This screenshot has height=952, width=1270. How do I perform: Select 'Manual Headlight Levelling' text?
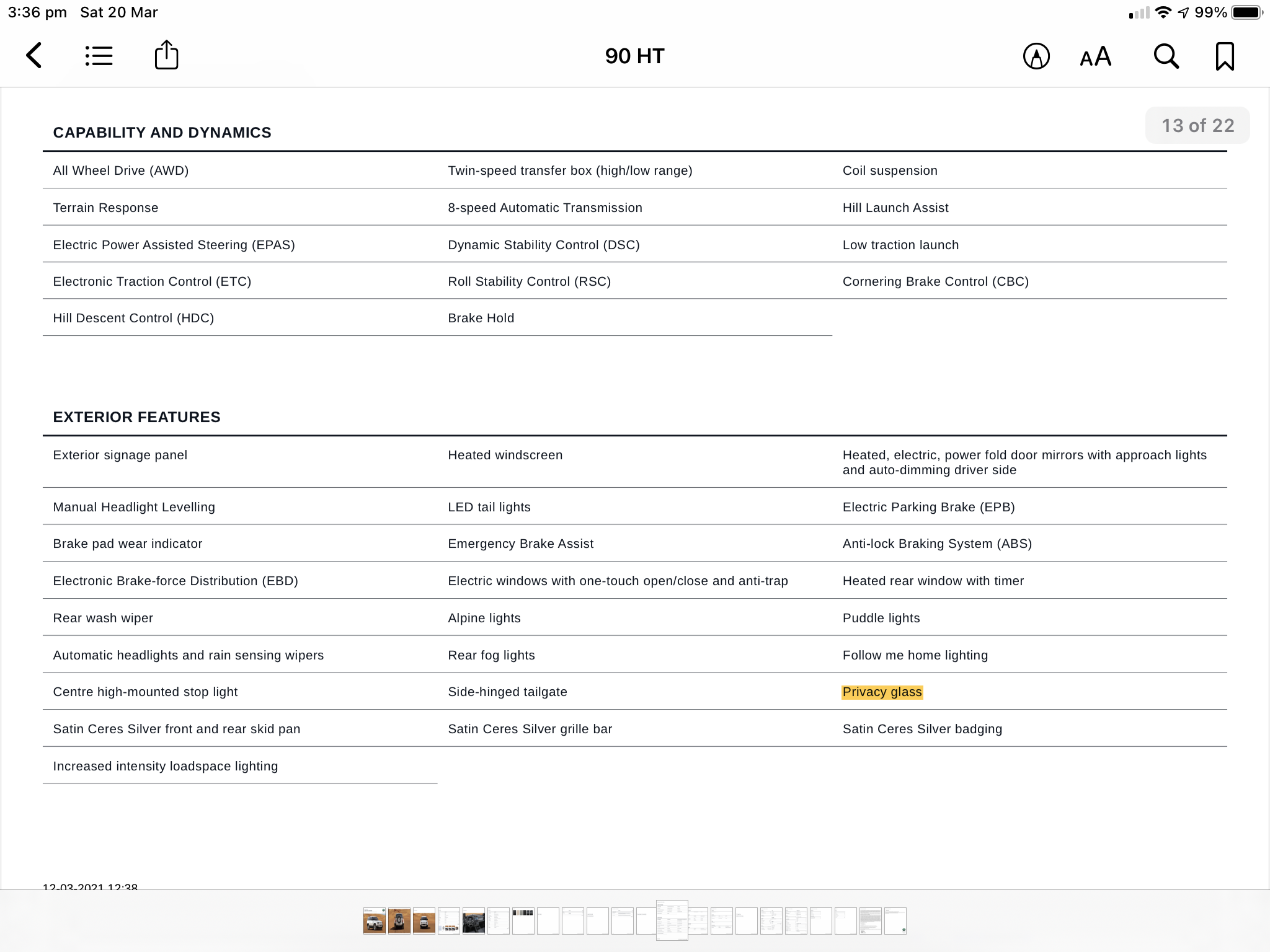point(134,507)
